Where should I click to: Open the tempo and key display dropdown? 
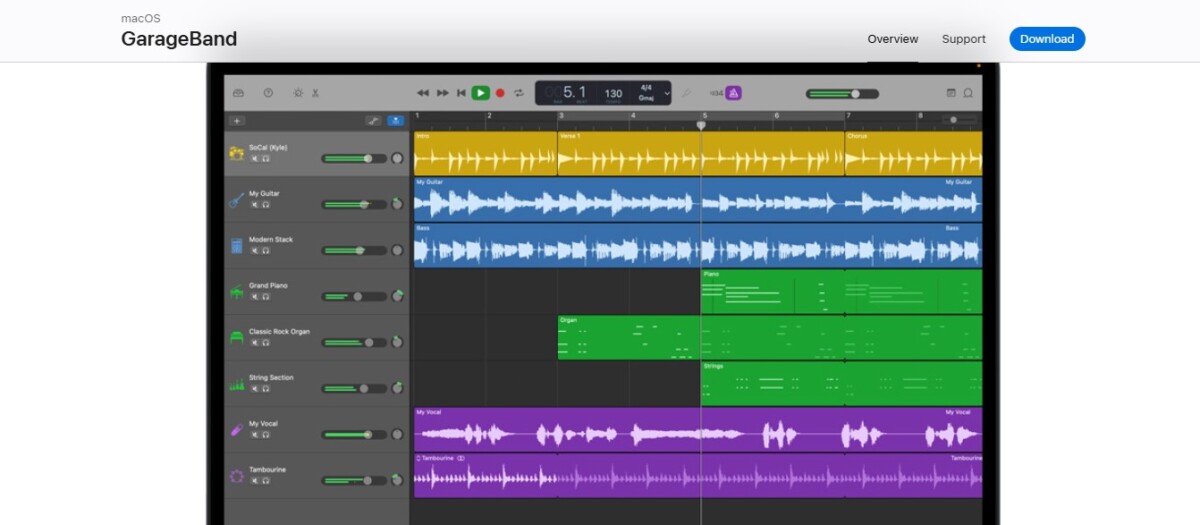tap(667, 93)
